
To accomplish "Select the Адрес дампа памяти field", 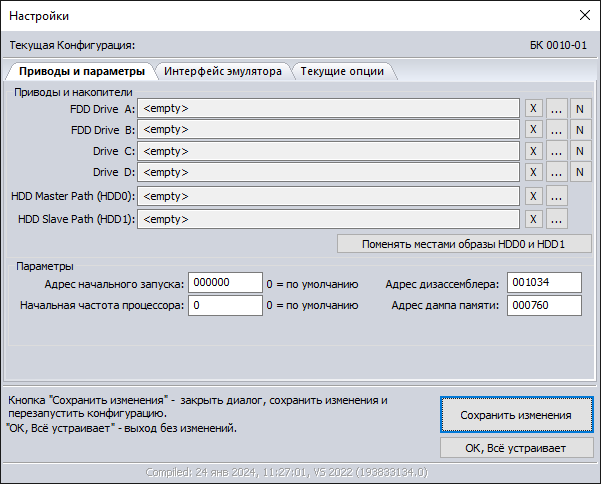I will (x=544, y=305).
